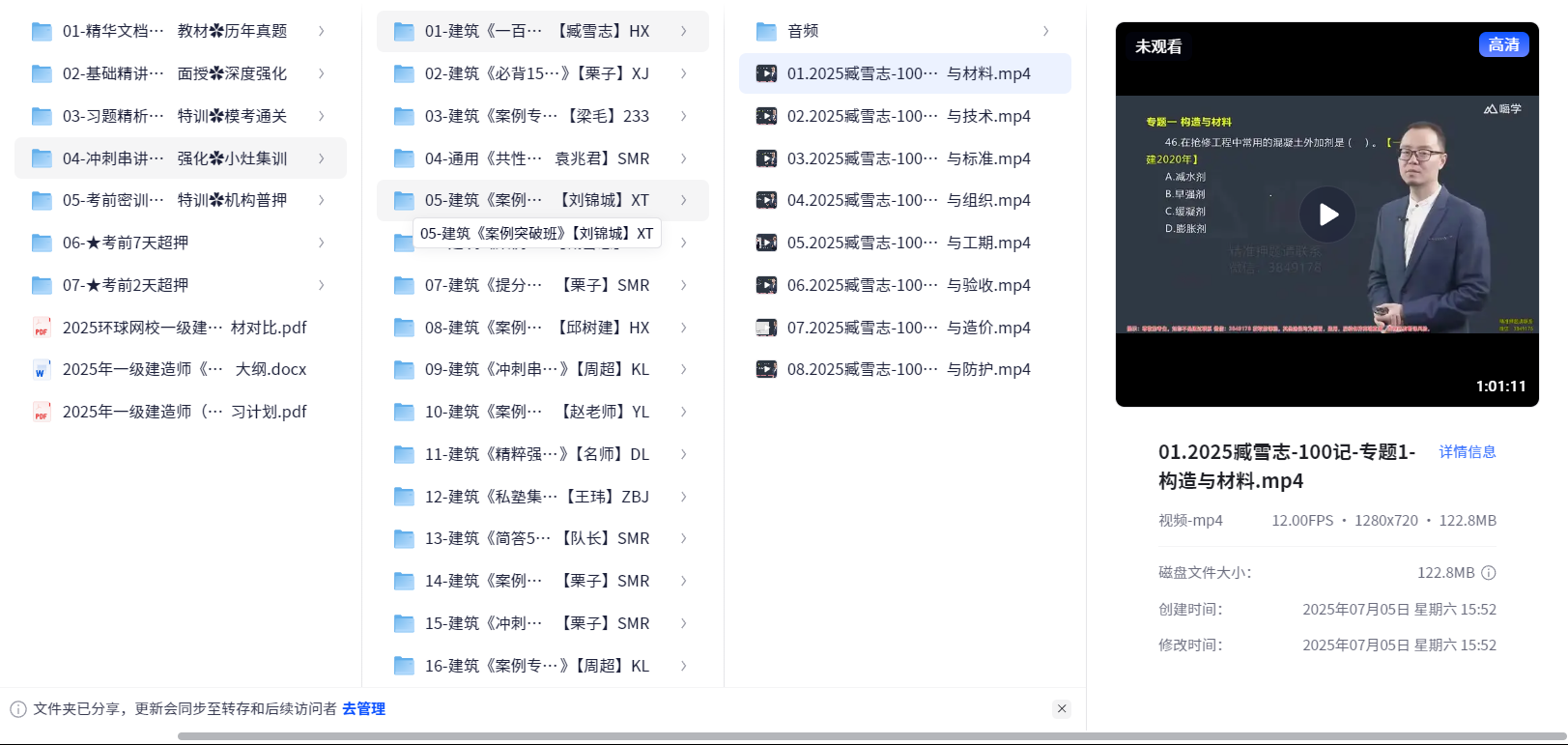Expand chevron for 10-建筑【赵老师】YL
Image resolution: width=1568 pixels, height=745 pixels.
coord(684,412)
